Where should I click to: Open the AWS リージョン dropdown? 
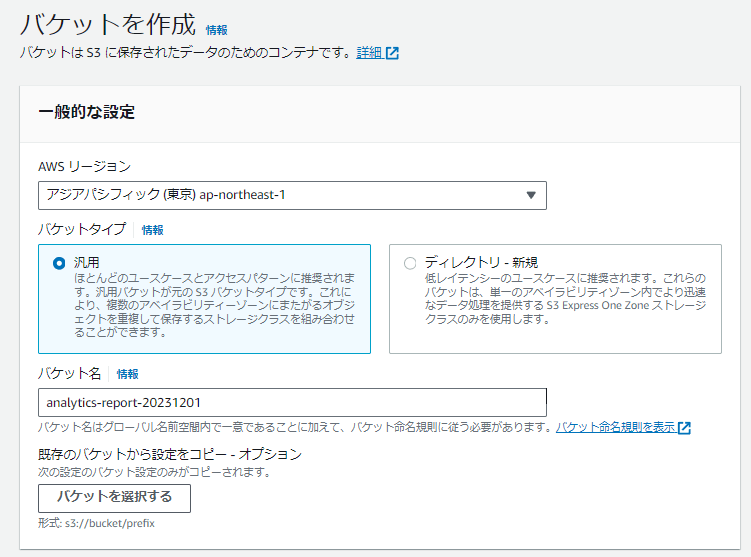tap(292, 195)
